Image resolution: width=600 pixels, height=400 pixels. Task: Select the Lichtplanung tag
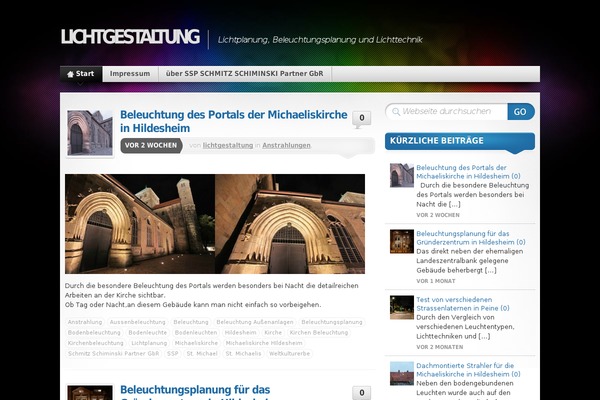[149, 343]
